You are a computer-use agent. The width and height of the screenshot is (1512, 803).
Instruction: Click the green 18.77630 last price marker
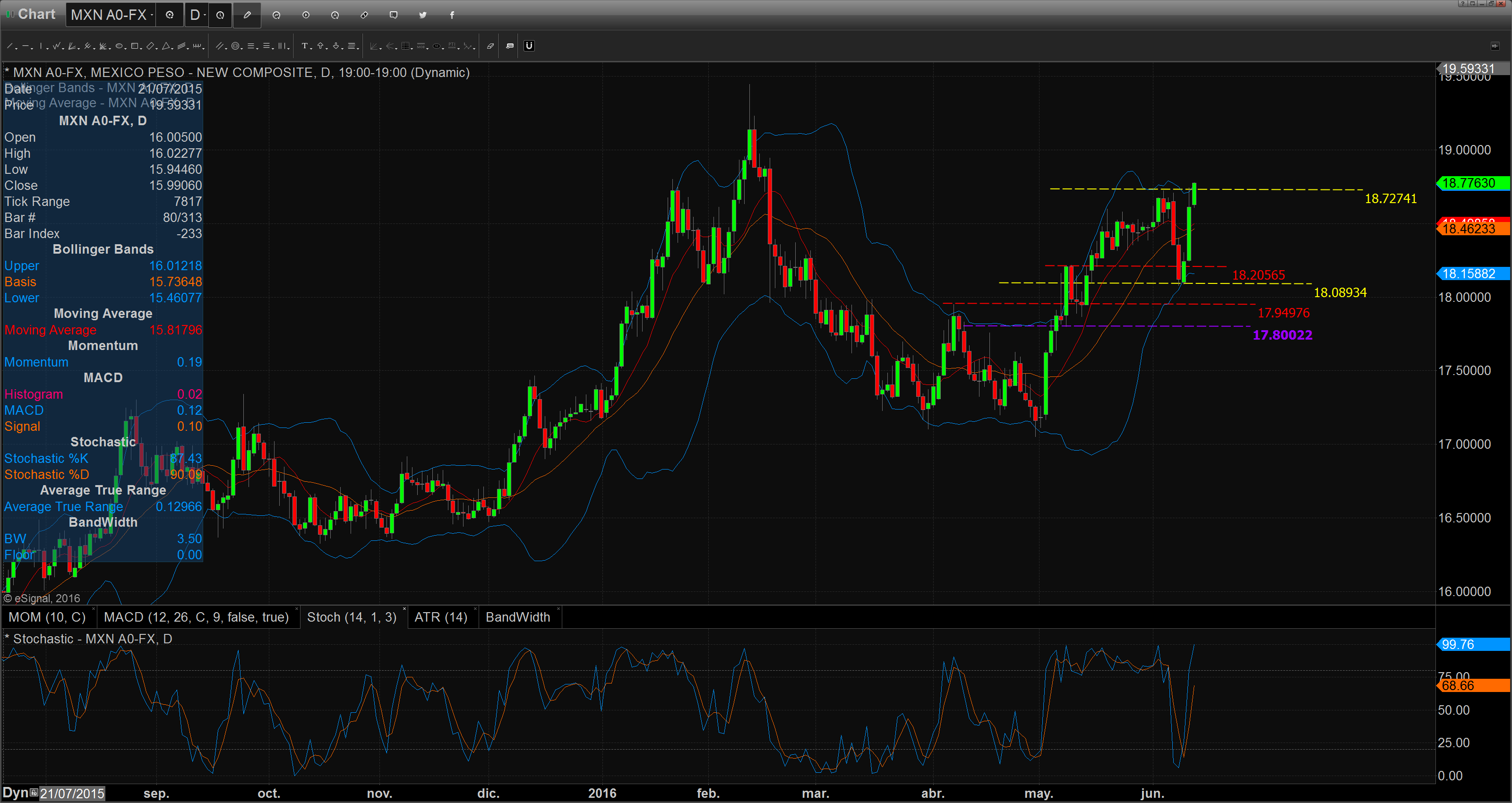click(1473, 183)
